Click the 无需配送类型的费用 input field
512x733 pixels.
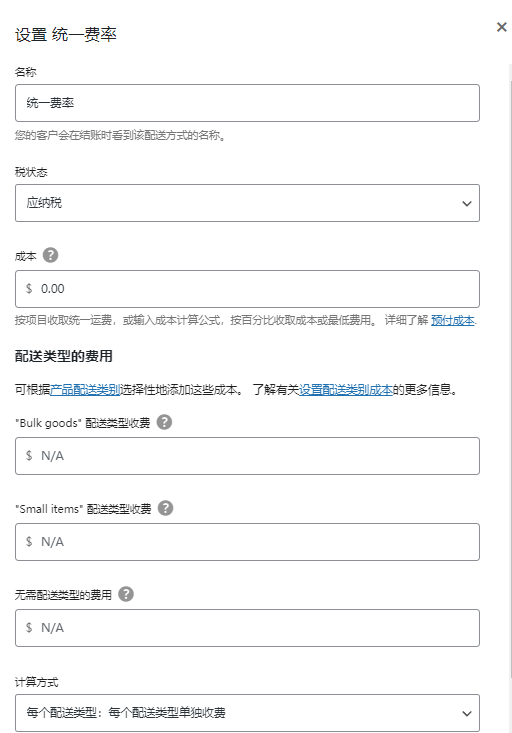click(247, 628)
